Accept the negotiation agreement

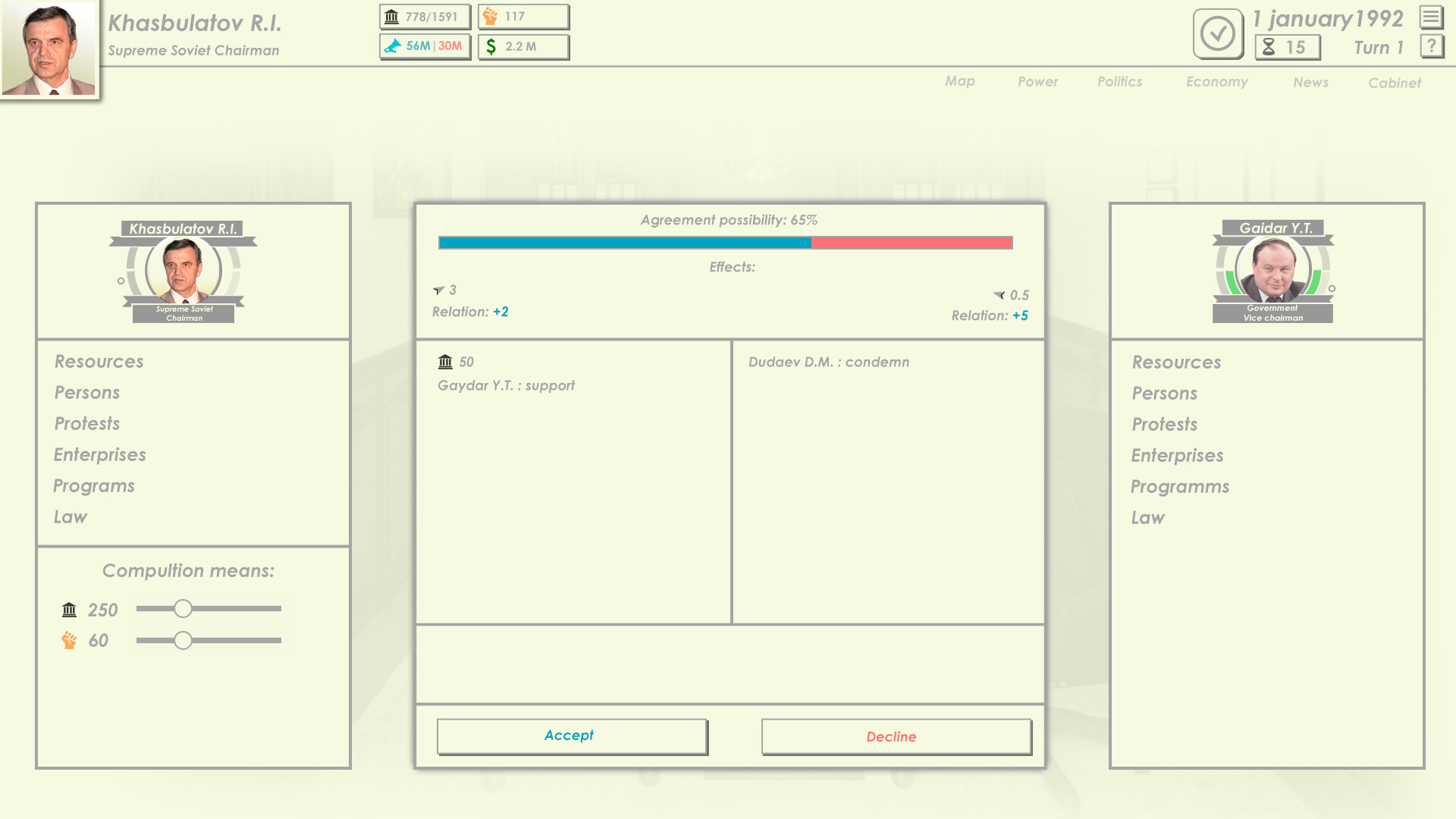(x=570, y=736)
